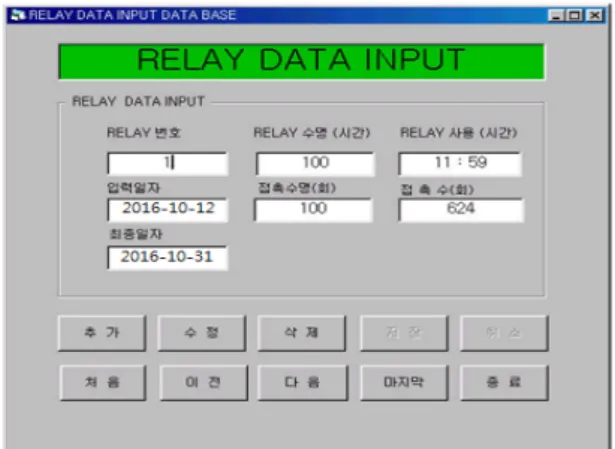The height and width of the screenshot is (449, 615).
Task: Go to the next record with 다음
Action: point(303,382)
